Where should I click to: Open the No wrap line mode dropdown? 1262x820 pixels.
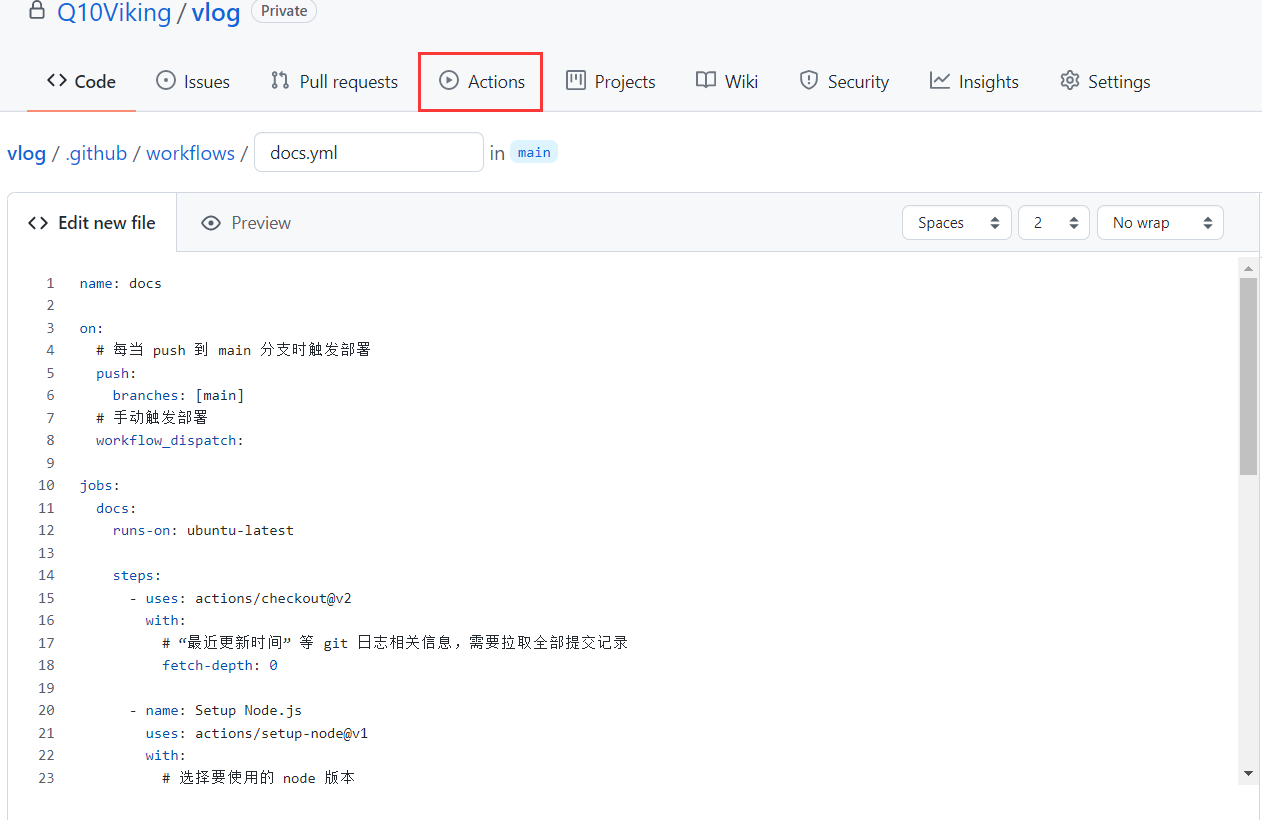1159,223
